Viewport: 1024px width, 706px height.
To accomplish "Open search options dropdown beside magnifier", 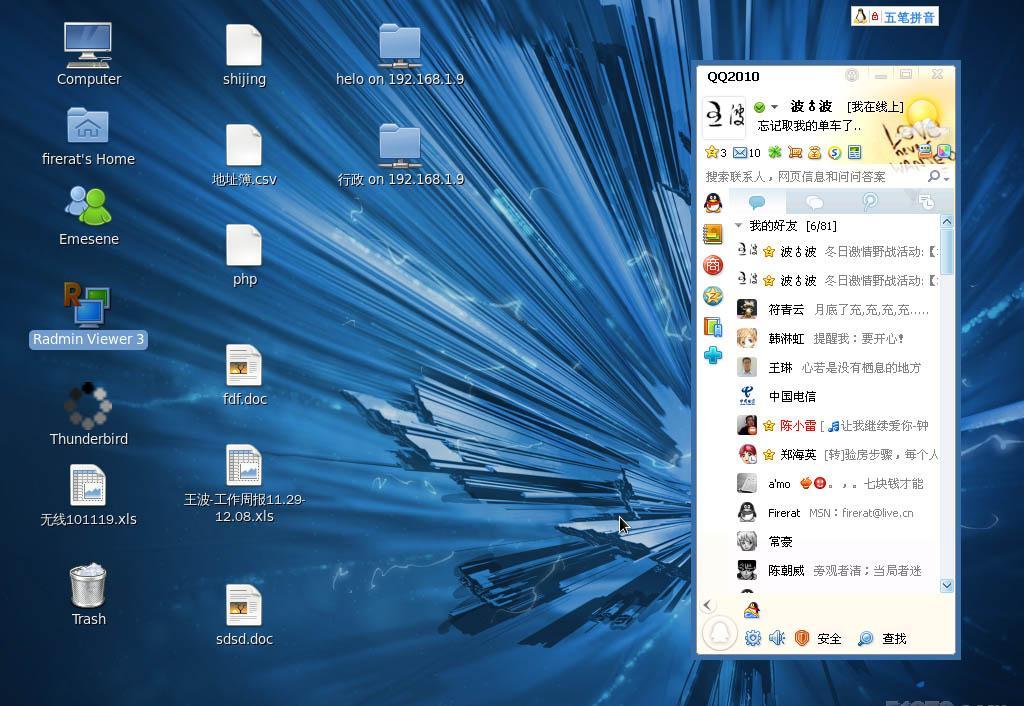I will coord(946,178).
